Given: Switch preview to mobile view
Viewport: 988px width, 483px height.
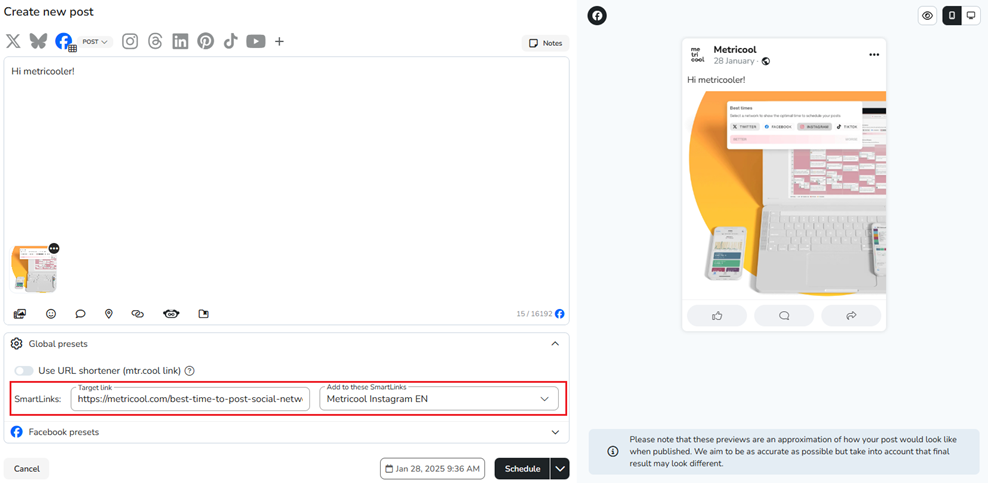Looking at the screenshot, I should coord(952,16).
